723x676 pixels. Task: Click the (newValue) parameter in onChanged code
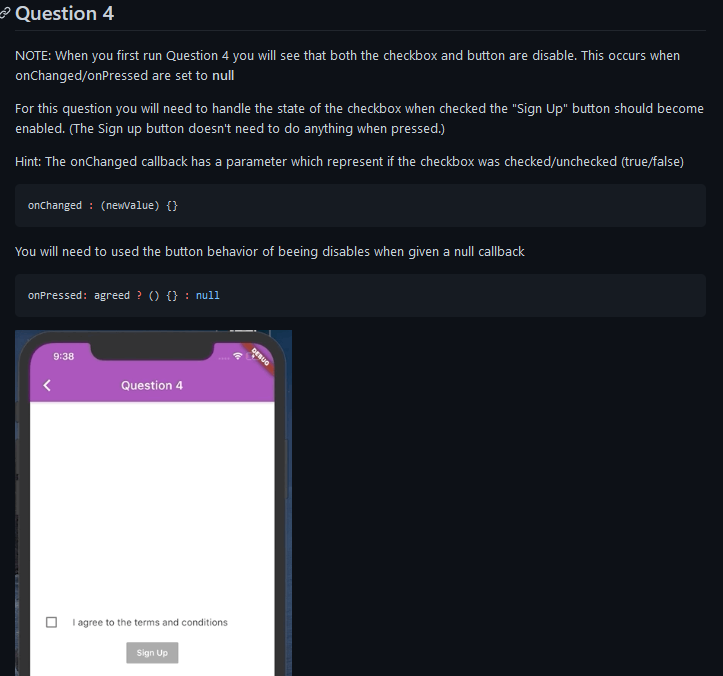tap(130, 206)
